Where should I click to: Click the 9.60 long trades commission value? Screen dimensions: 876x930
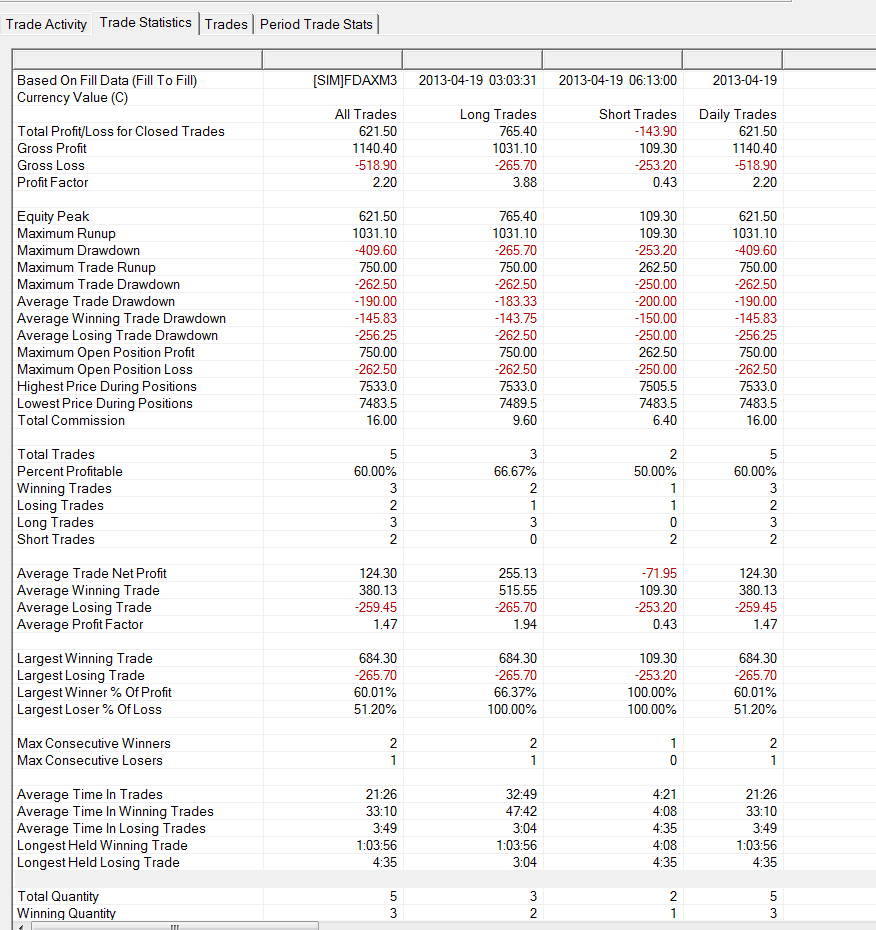[525, 421]
